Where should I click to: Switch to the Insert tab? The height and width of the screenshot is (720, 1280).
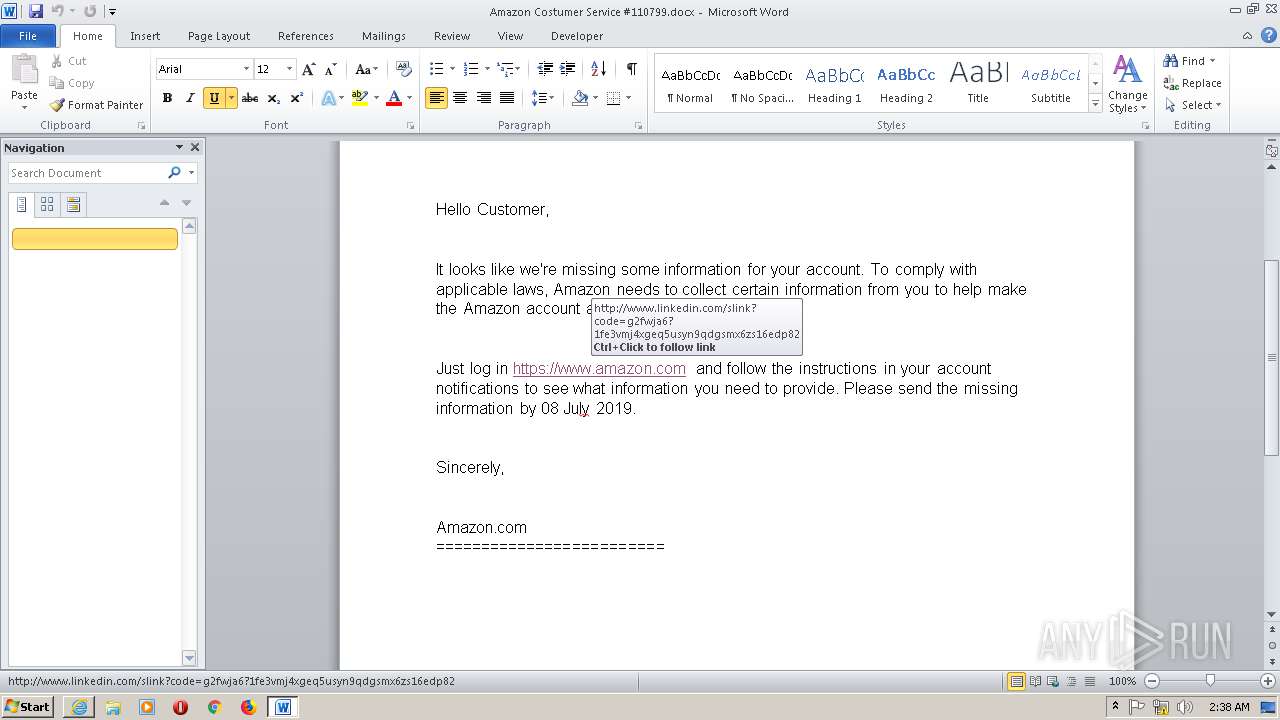click(145, 35)
